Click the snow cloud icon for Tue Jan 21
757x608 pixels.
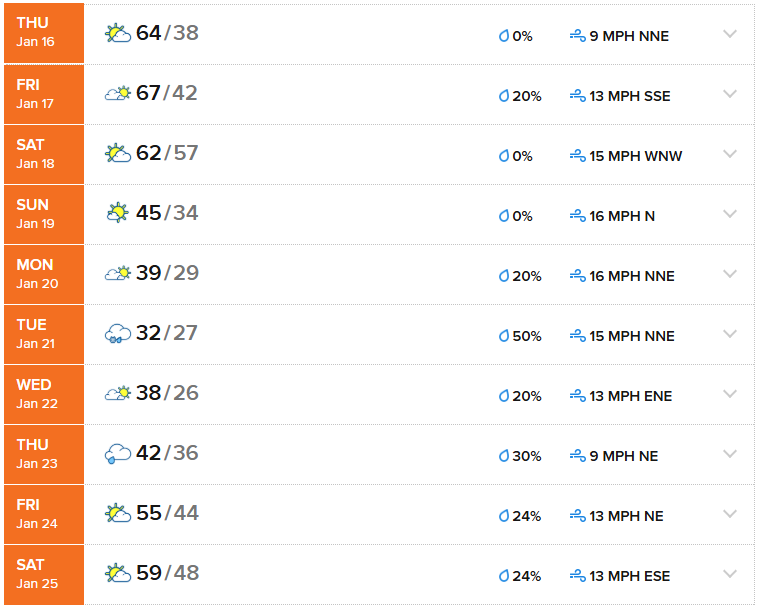(x=118, y=333)
